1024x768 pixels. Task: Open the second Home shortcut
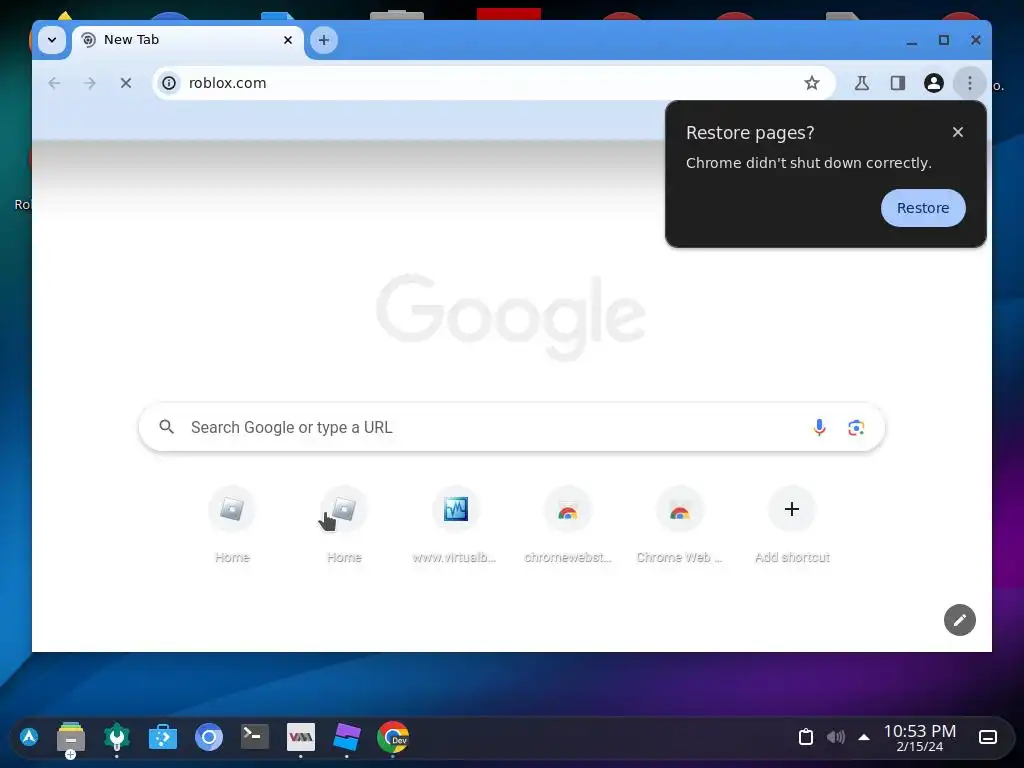[344, 525]
